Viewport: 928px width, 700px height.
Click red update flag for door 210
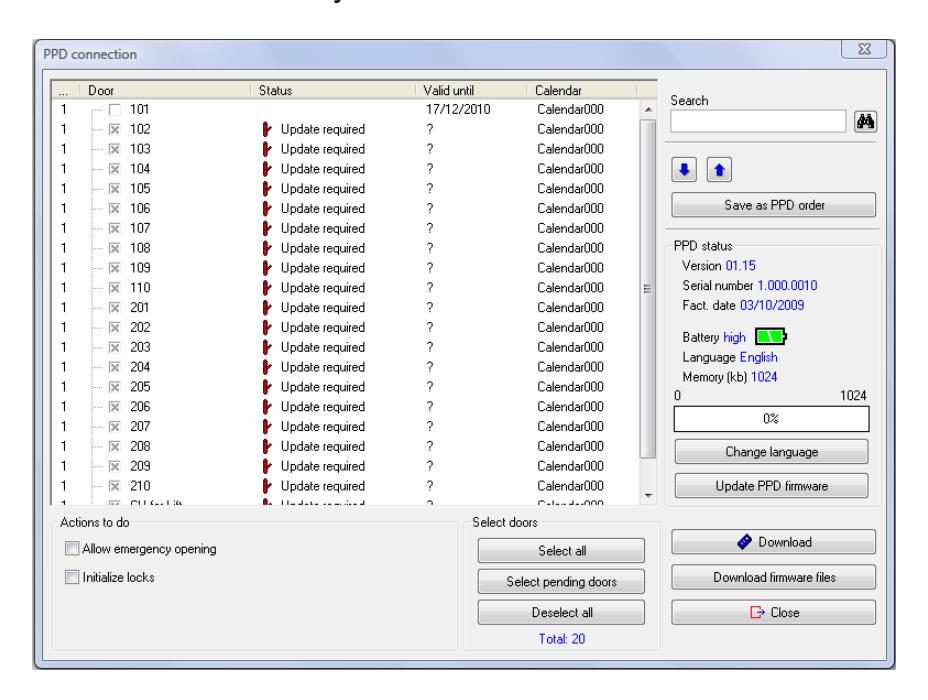click(267, 486)
